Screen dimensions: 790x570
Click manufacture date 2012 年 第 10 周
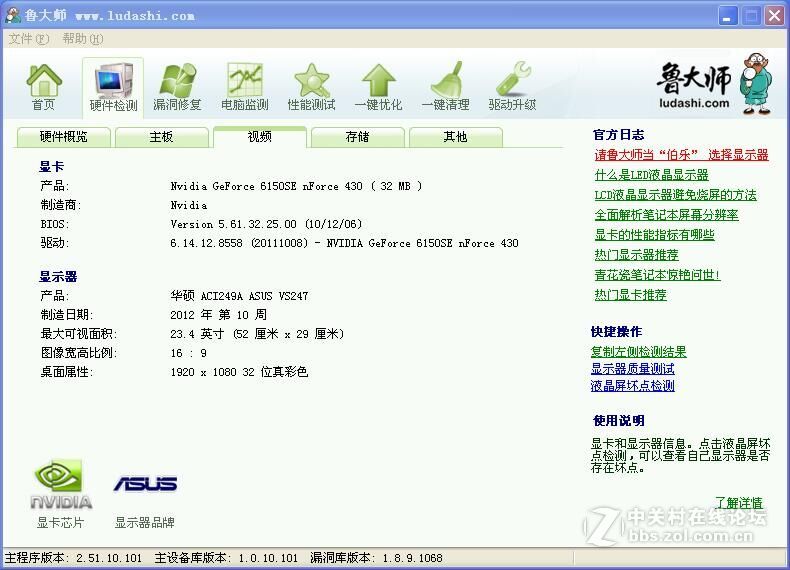218,315
